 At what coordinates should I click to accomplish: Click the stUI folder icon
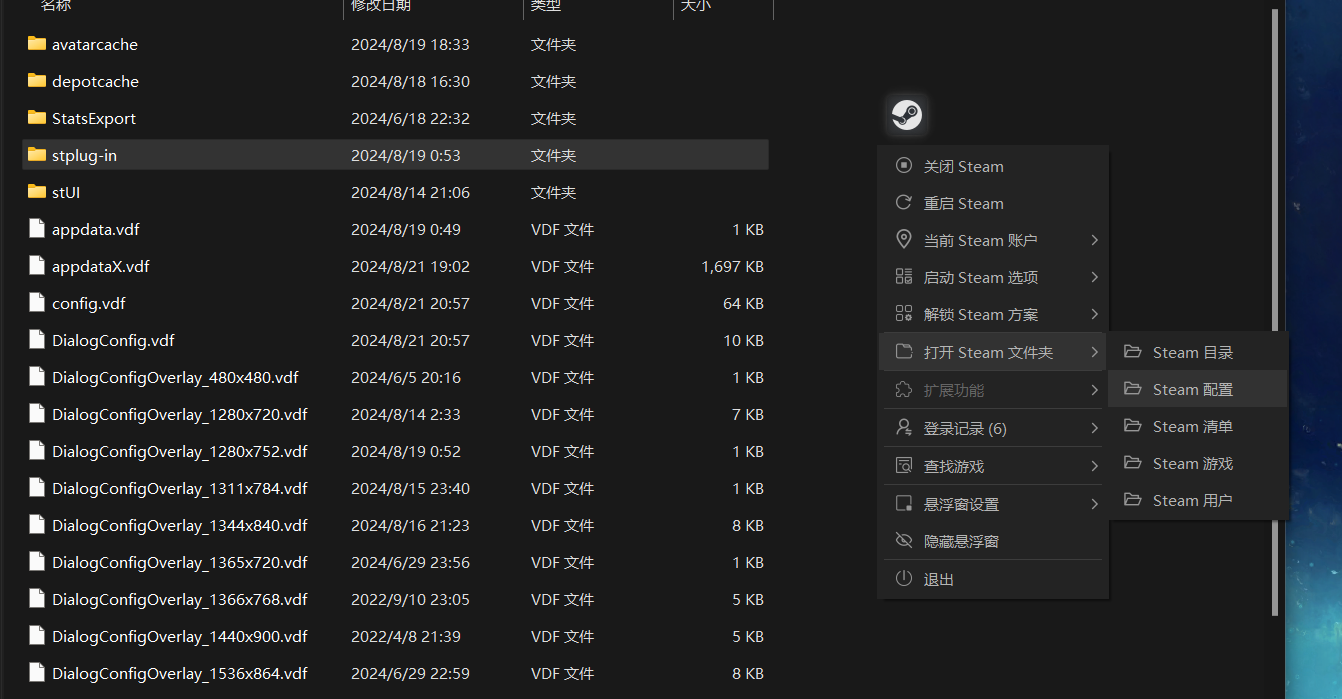(37, 192)
